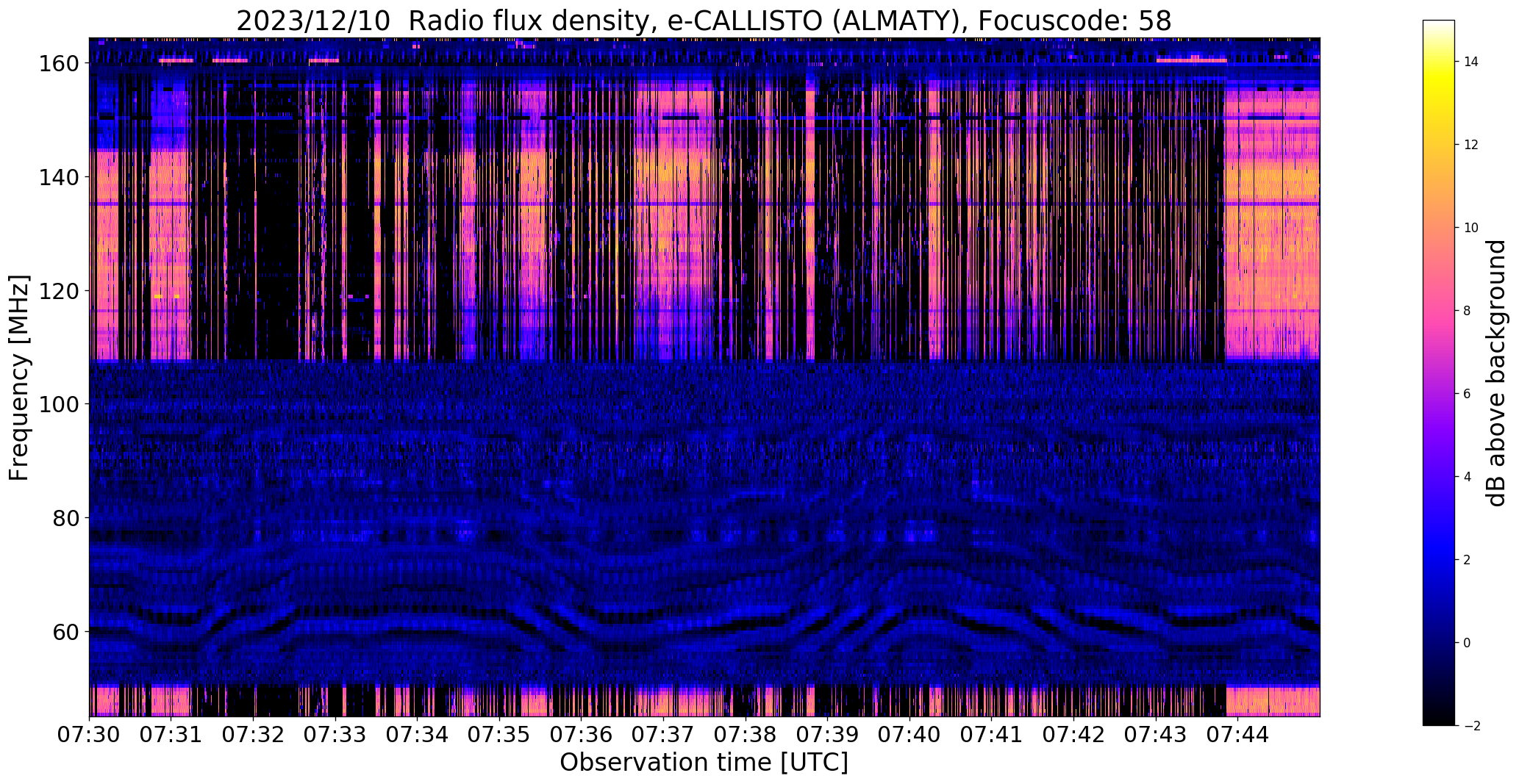1519x784 pixels.
Task: Click the plot title mentioning e-CALLISTO (ALMATY)
Action: click(x=704, y=21)
